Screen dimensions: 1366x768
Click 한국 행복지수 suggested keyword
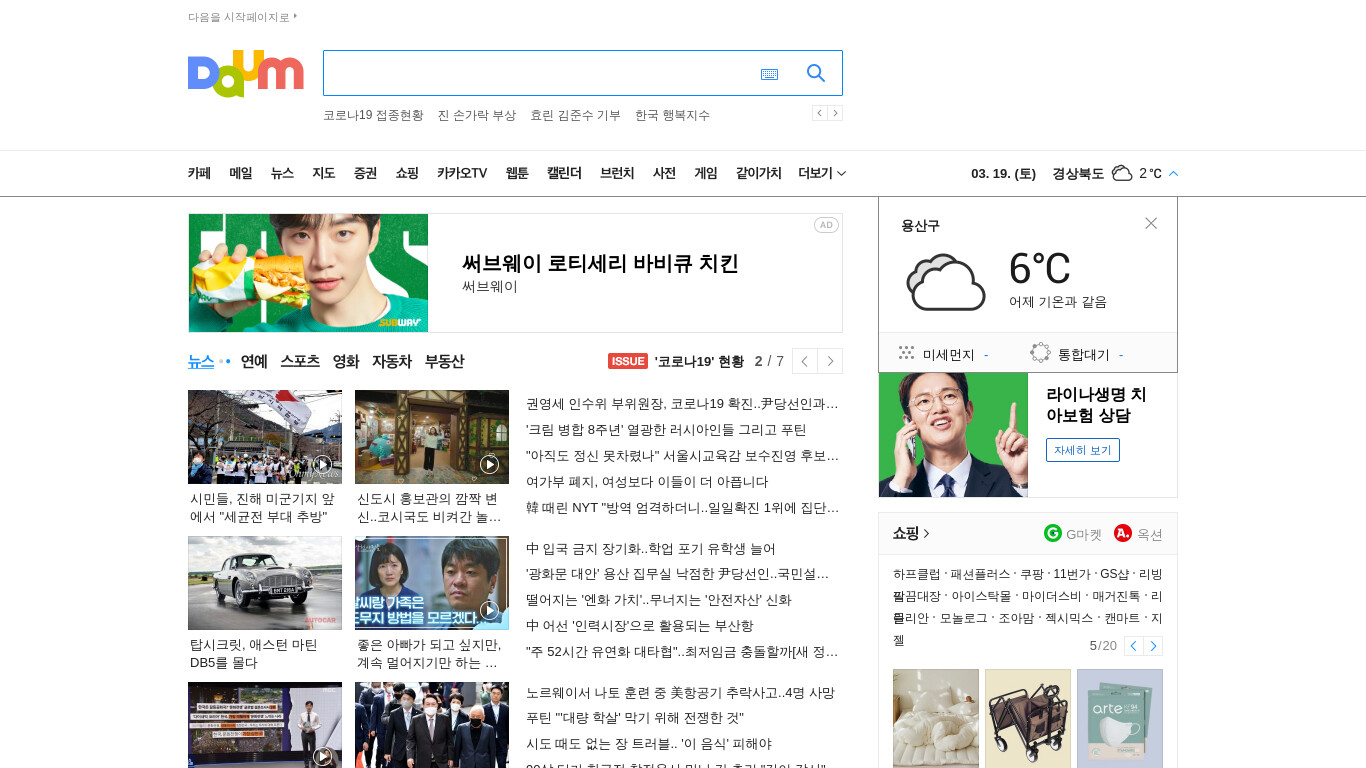tap(672, 115)
